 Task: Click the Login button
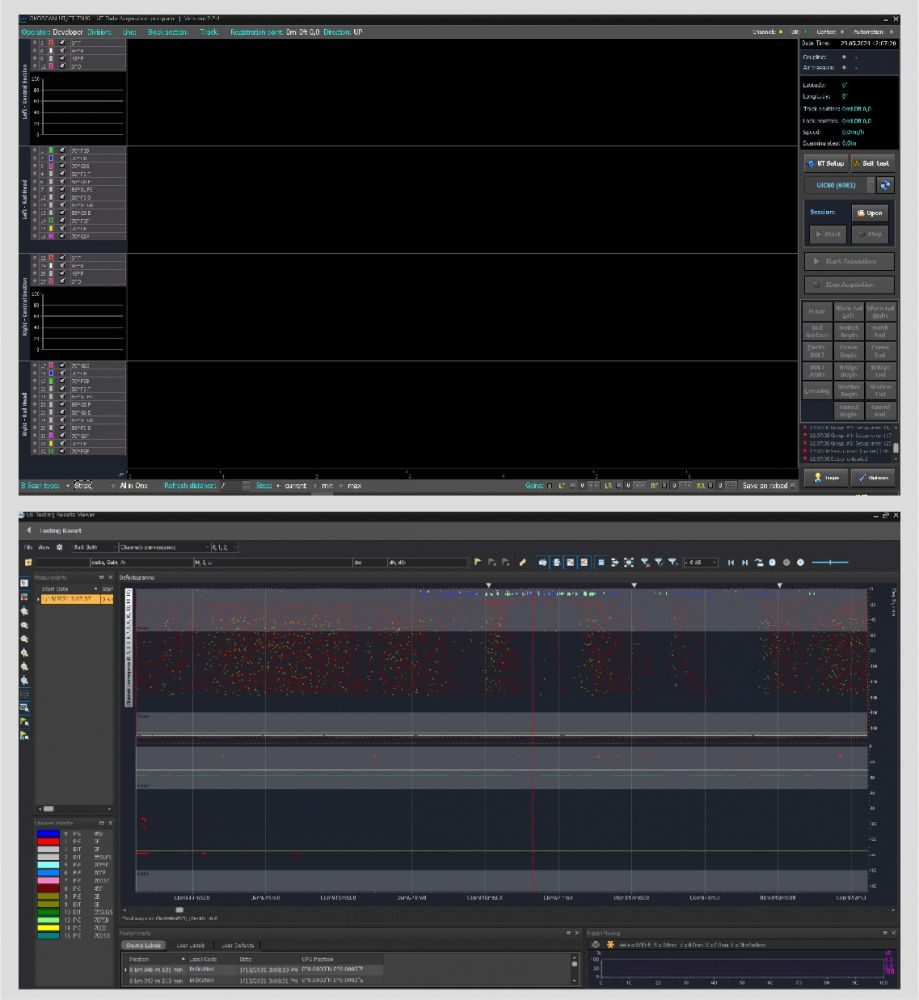[x=826, y=478]
